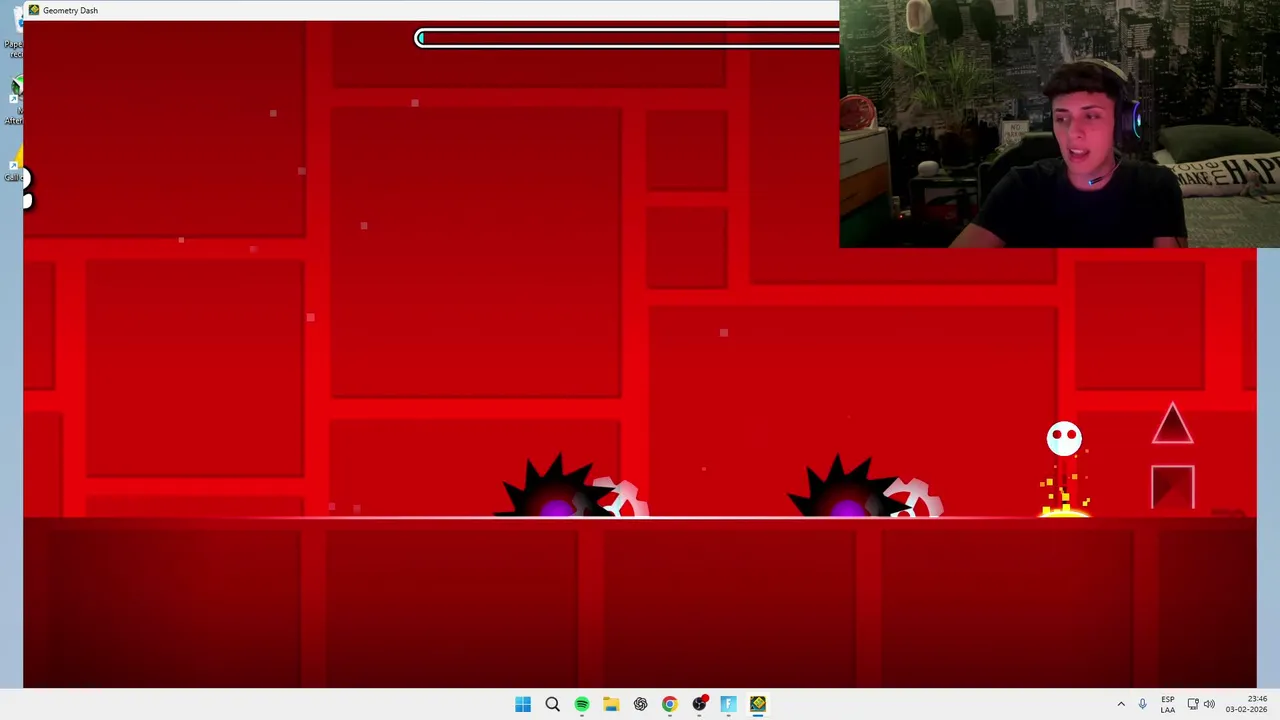This screenshot has height=720, width=1280.
Task: Click the red triangle spike ahead
Action: [1172, 424]
